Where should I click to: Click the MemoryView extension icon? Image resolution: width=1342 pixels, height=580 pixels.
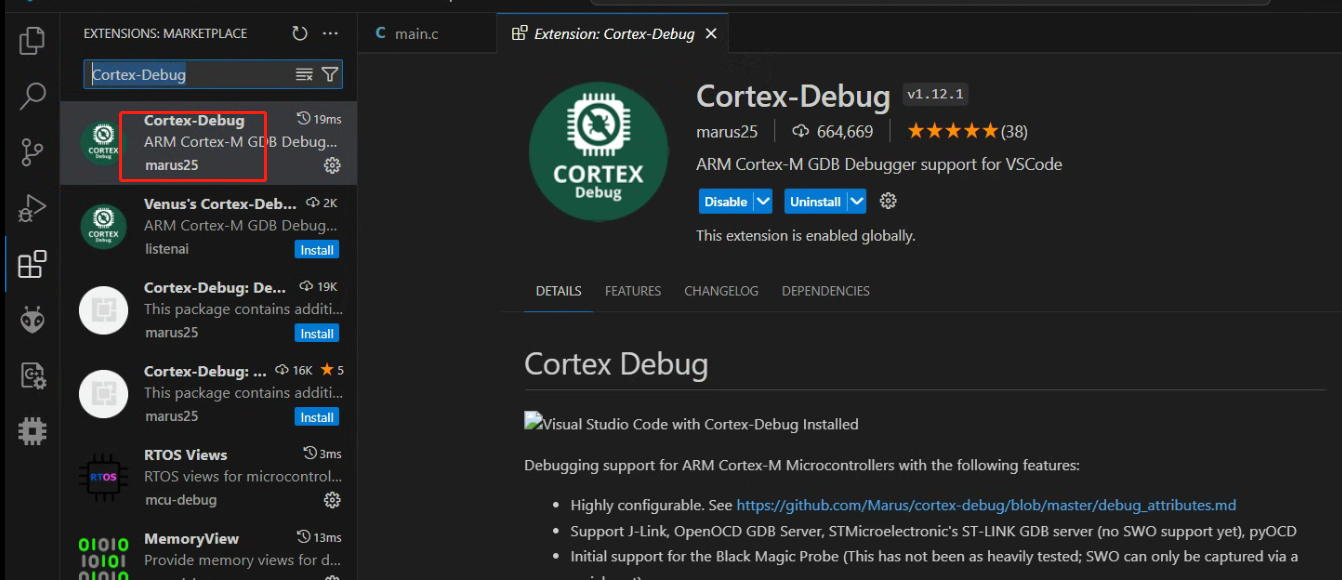coord(103,559)
